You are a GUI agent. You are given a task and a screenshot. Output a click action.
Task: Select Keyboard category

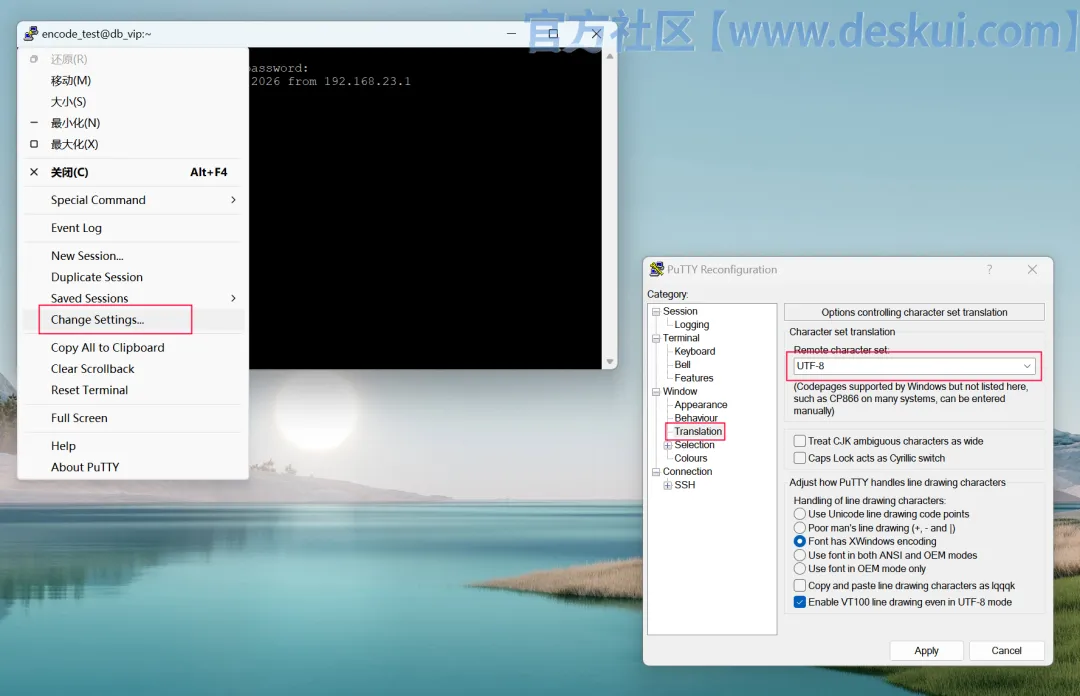(694, 351)
